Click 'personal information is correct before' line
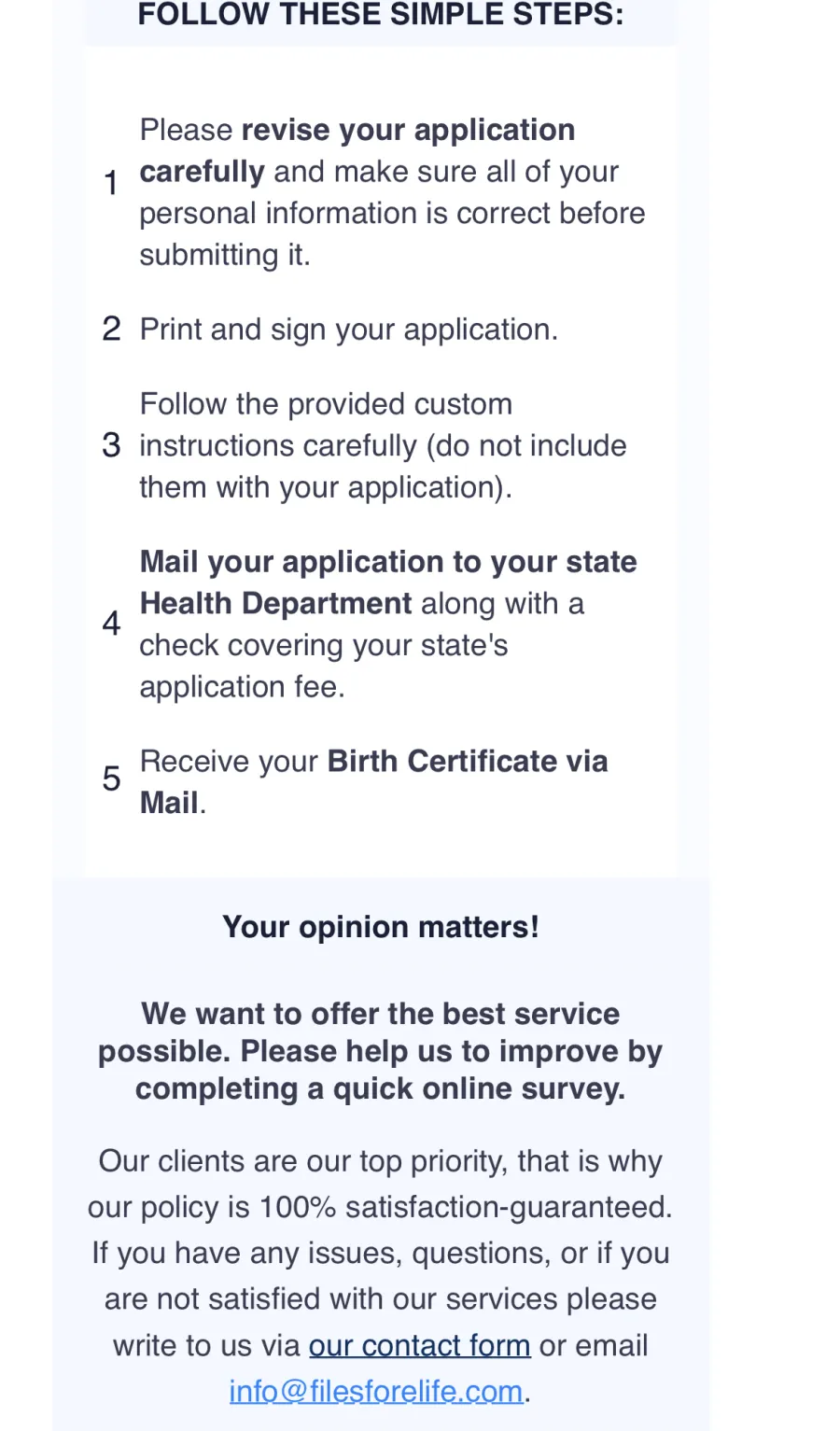The image size is (840, 1431). tap(392, 213)
